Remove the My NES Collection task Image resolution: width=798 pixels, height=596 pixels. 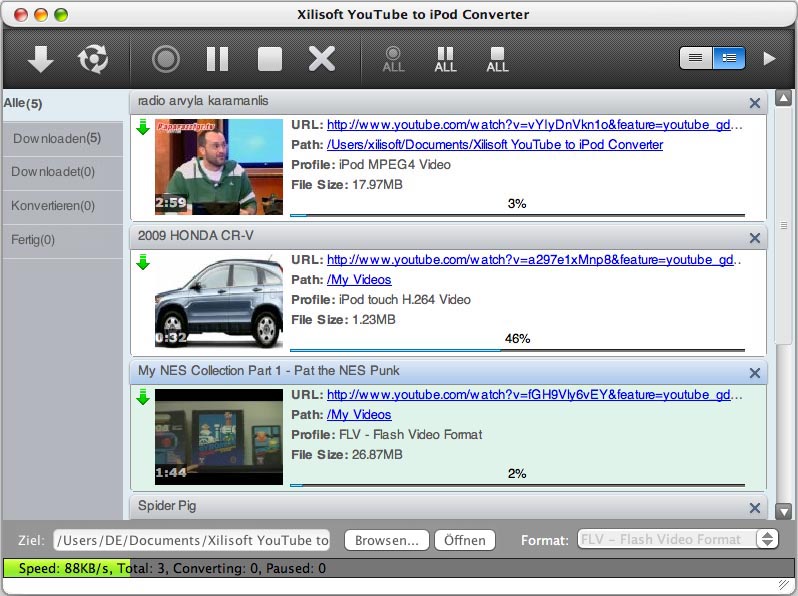[x=755, y=373]
